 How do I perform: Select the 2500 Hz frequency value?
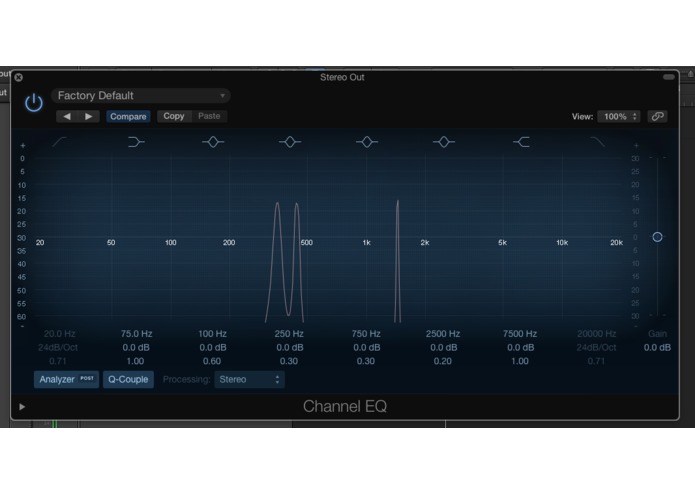click(x=443, y=334)
